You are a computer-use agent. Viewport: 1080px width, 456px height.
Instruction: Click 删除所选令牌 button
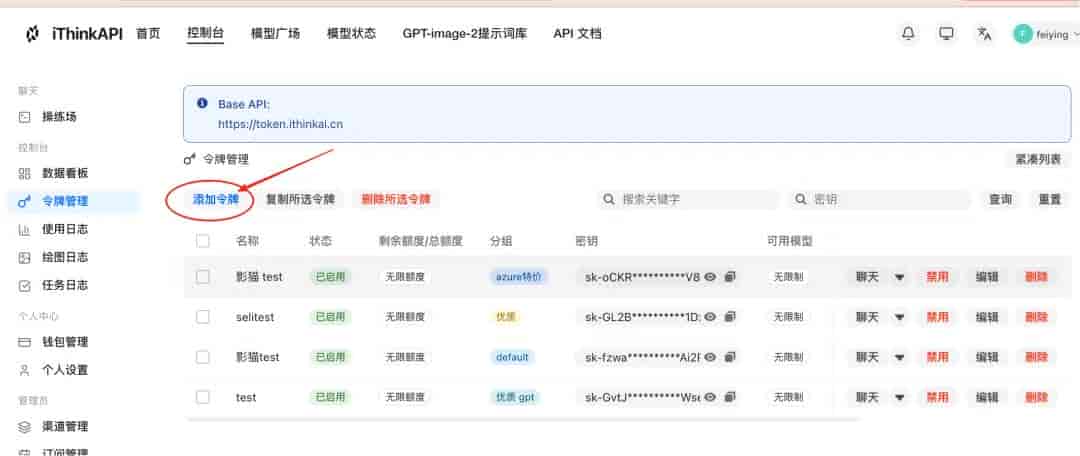[x=396, y=200]
